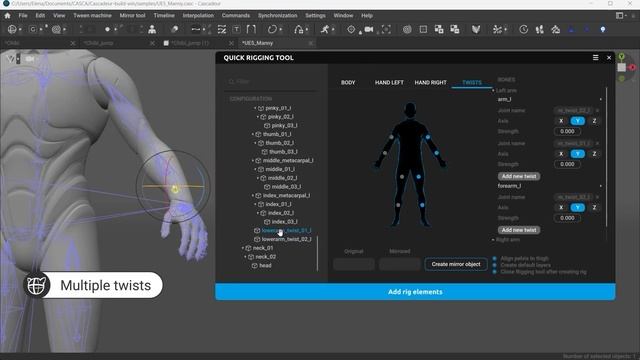Set forearm_l twist axis to Z
The width and height of the screenshot is (640, 360).
click(x=594, y=208)
